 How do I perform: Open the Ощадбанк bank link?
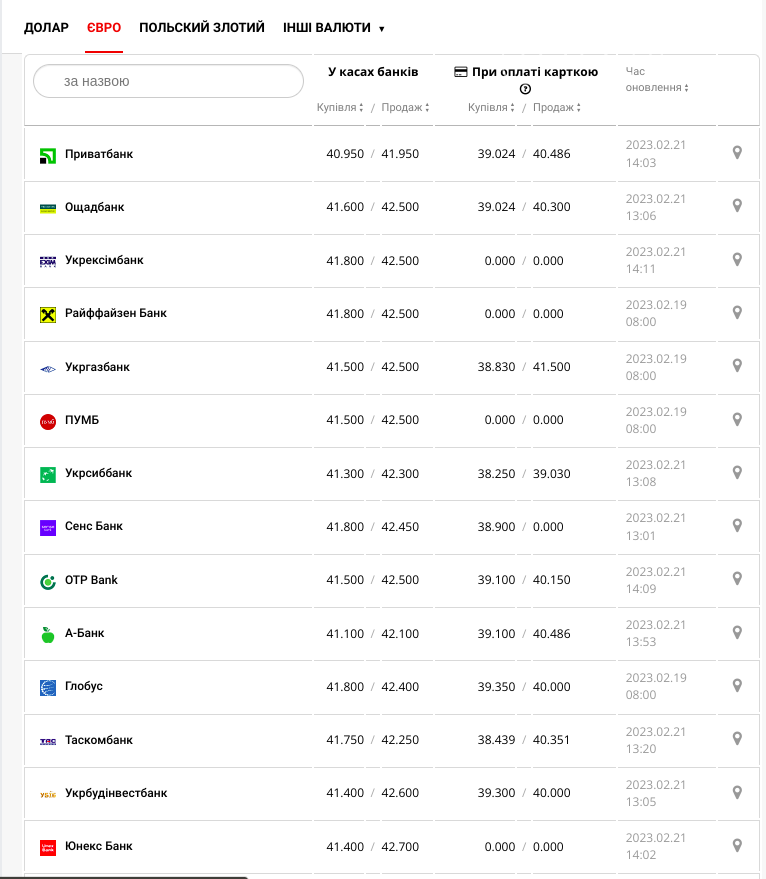point(94,207)
